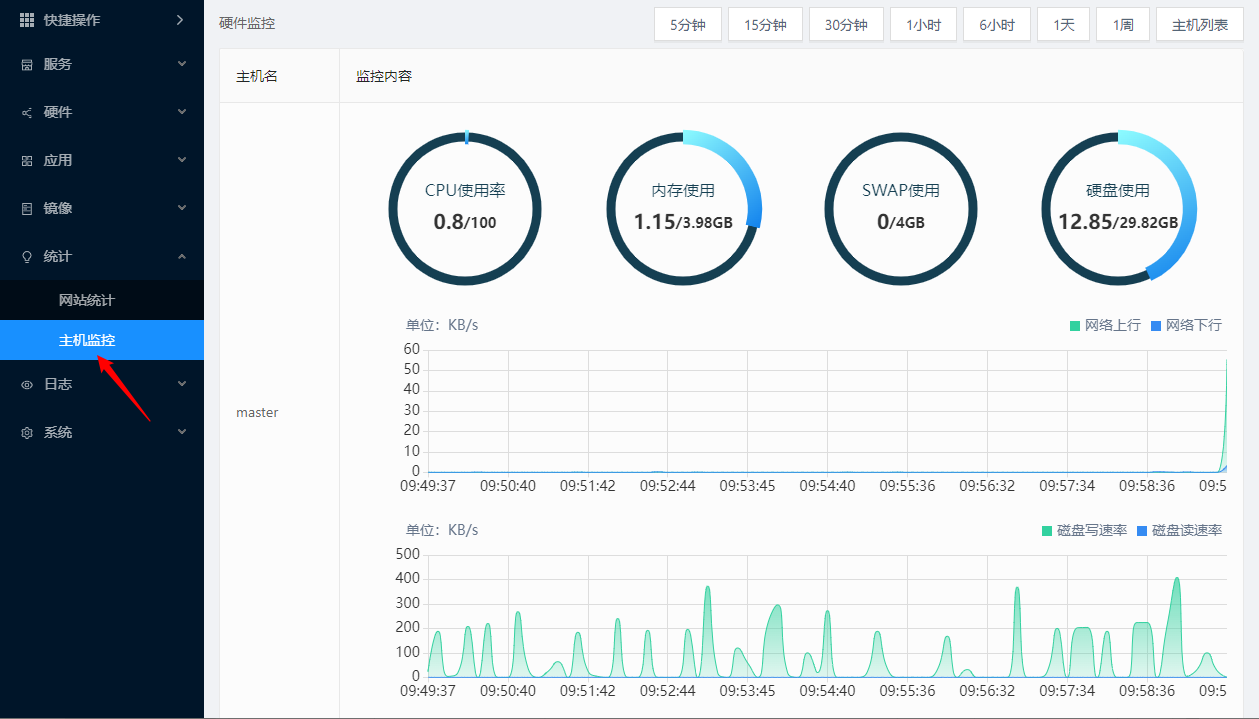
Task: Click the disk write rate chart area
Action: click(827, 615)
